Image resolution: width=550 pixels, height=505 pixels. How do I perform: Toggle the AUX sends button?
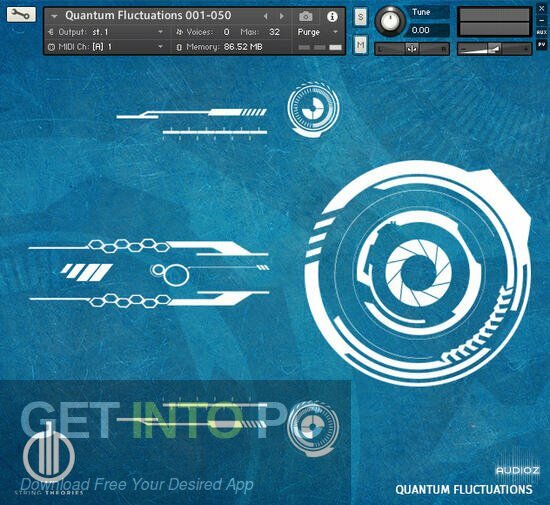pyautogui.click(x=542, y=32)
